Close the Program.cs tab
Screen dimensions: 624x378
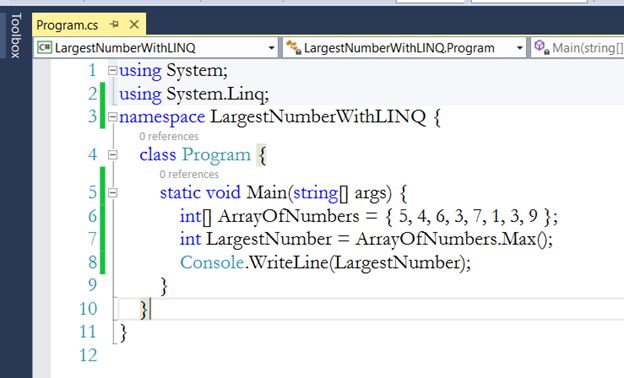[x=135, y=25]
